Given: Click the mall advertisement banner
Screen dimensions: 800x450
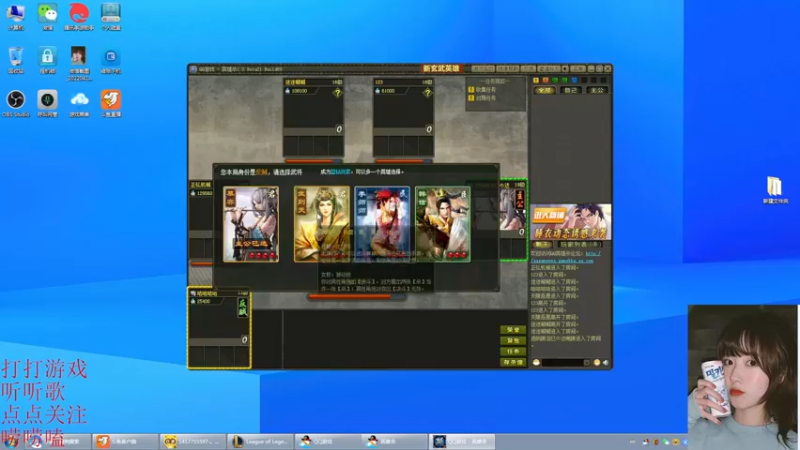Looking at the screenshot, I should click(x=570, y=222).
